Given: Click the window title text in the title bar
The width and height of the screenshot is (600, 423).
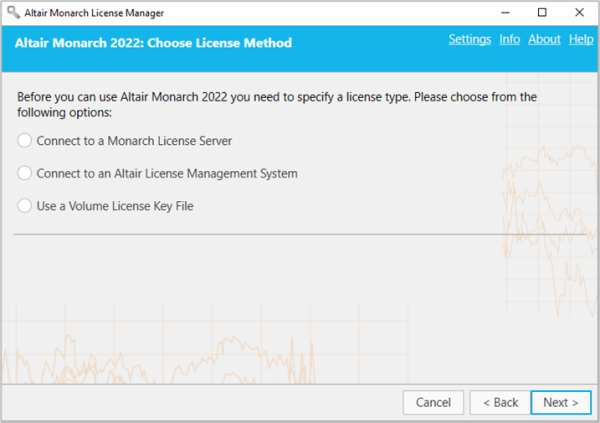Looking at the screenshot, I should (x=94, y=12).
